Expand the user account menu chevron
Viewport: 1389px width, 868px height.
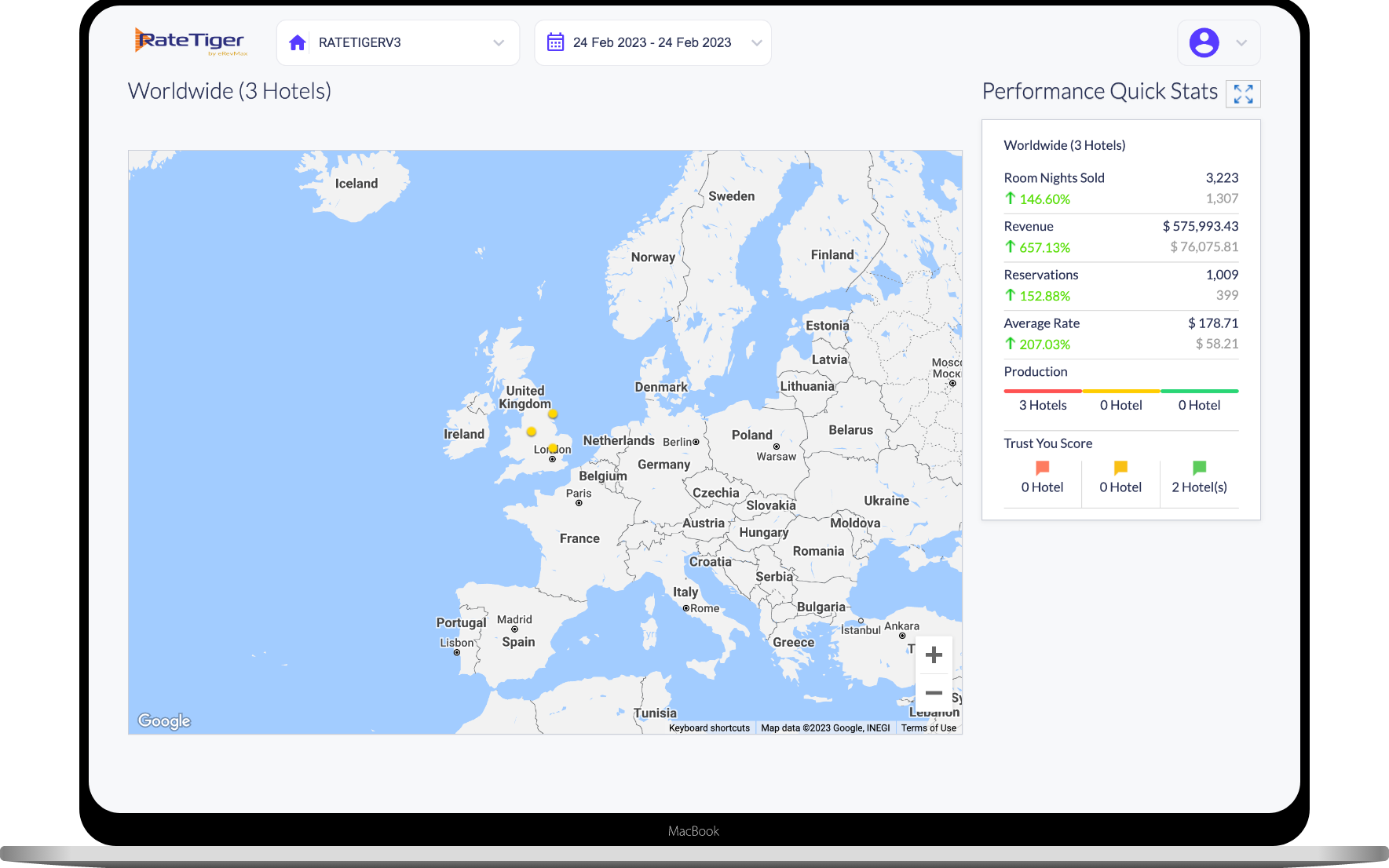tap(1241, 42)
